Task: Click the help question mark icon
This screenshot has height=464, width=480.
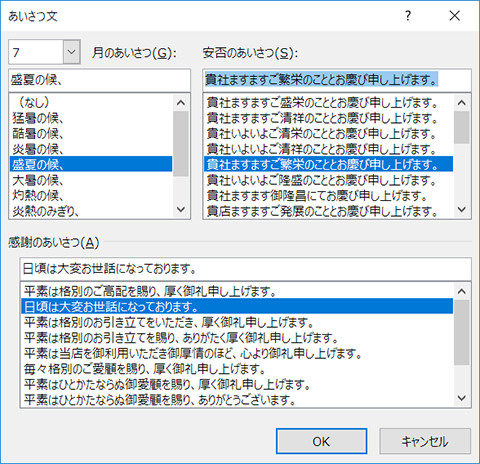Action: 408,16
